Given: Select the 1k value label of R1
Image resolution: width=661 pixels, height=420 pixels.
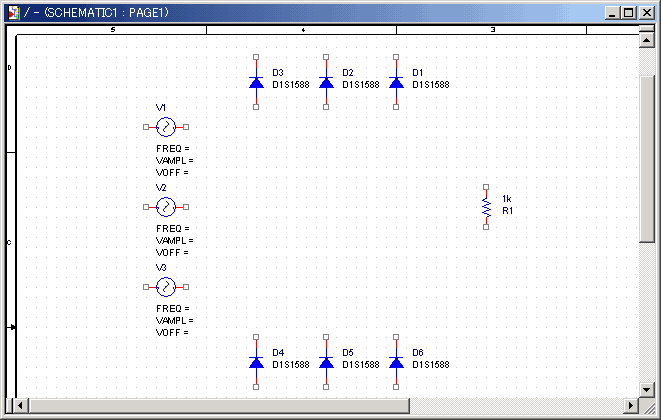Looking at the screenshot, I should click(x=507, y=199).
